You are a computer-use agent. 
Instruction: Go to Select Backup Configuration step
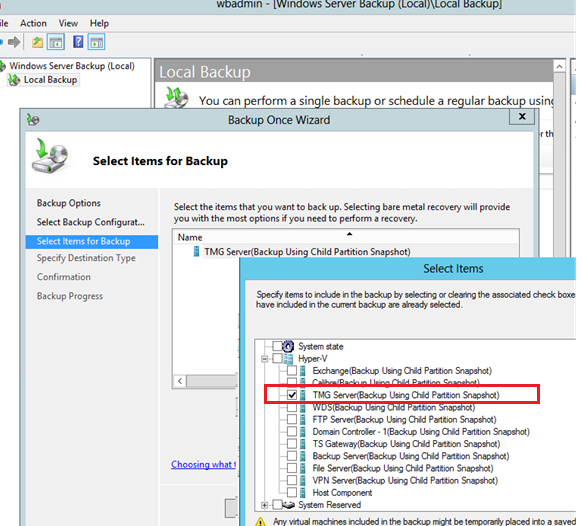(91, 222)
